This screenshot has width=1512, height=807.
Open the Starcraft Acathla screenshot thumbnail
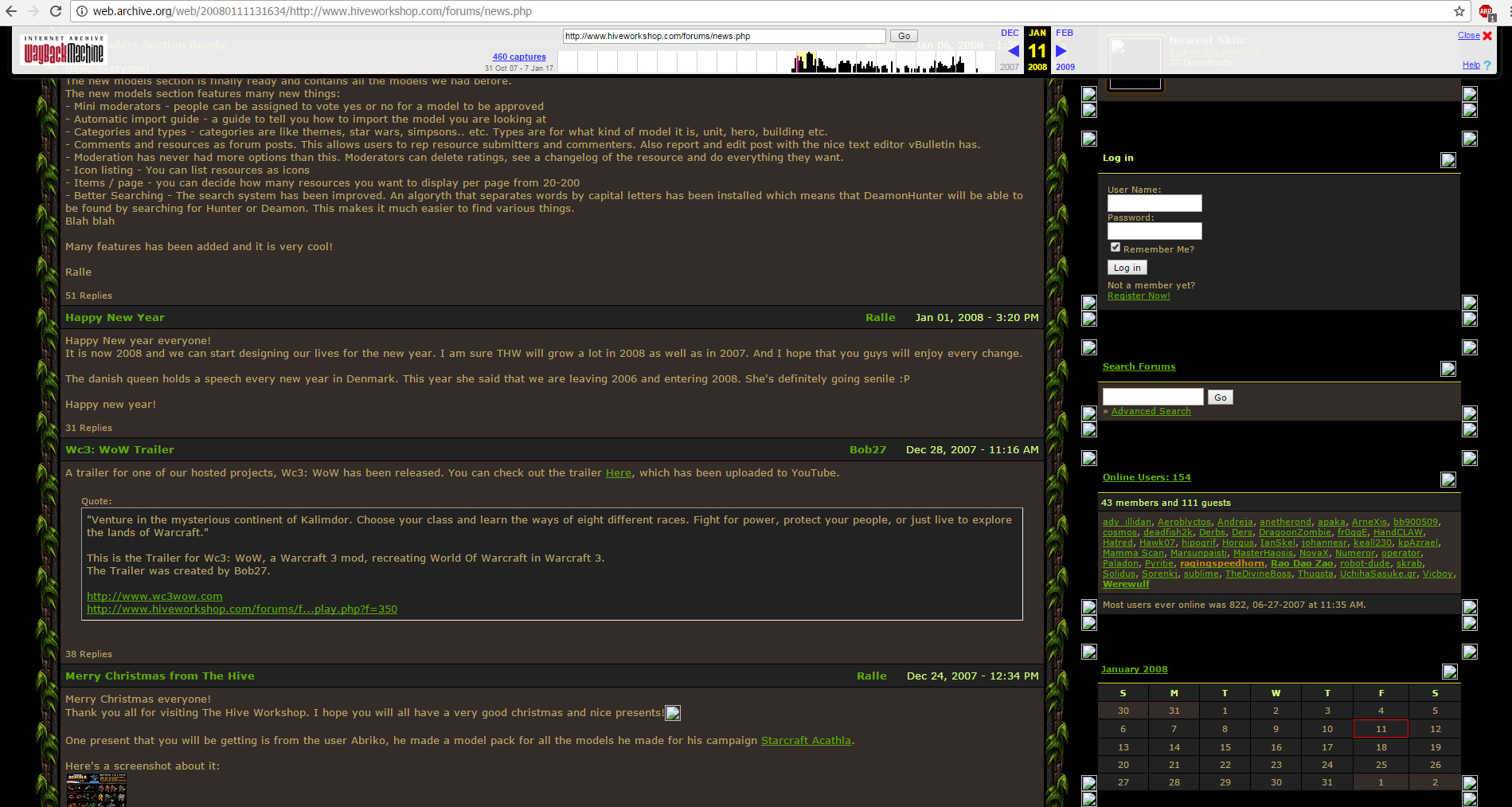96,789
